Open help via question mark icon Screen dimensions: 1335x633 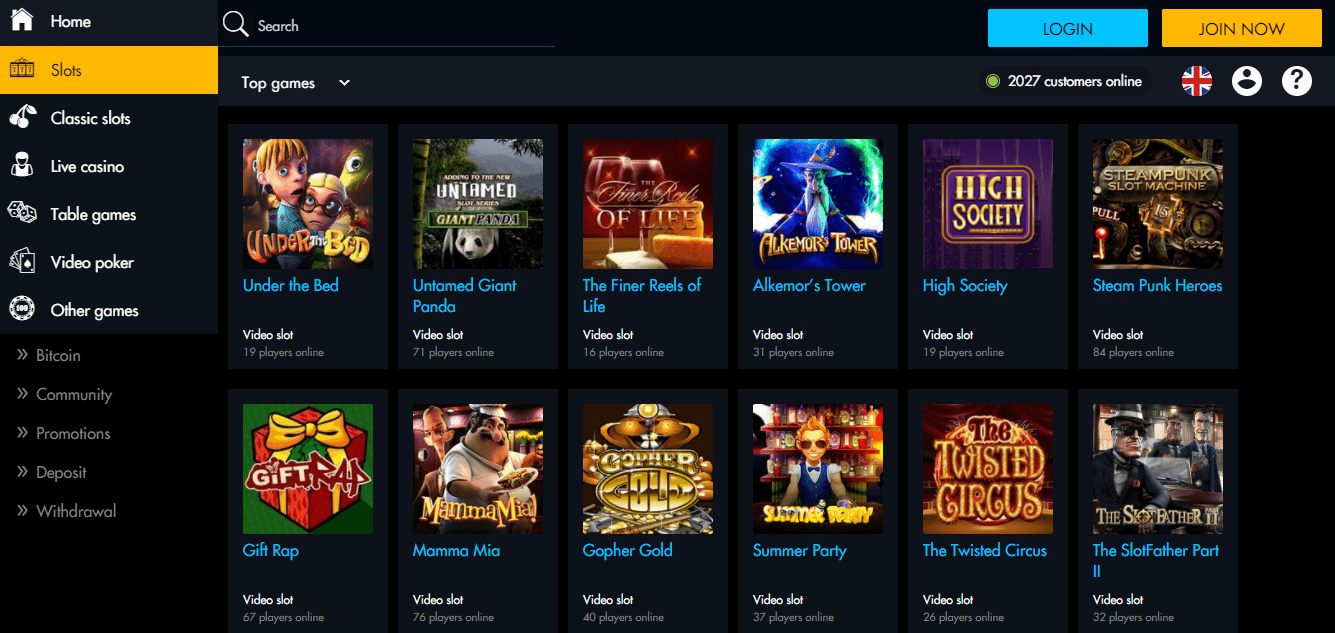click(x=1297, y=81)
